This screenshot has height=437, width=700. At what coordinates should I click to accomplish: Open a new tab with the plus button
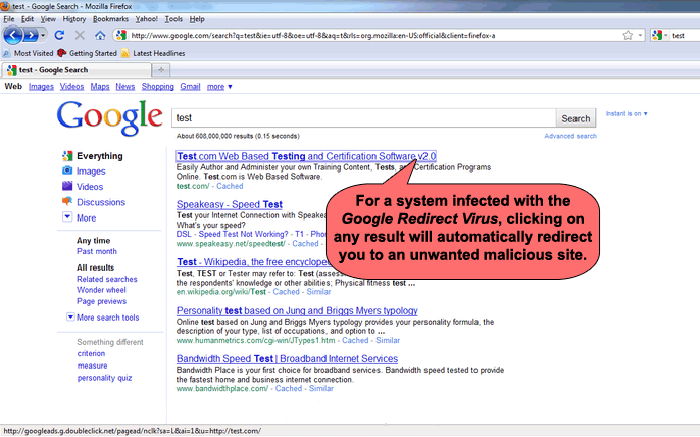[x=162, y=69]
